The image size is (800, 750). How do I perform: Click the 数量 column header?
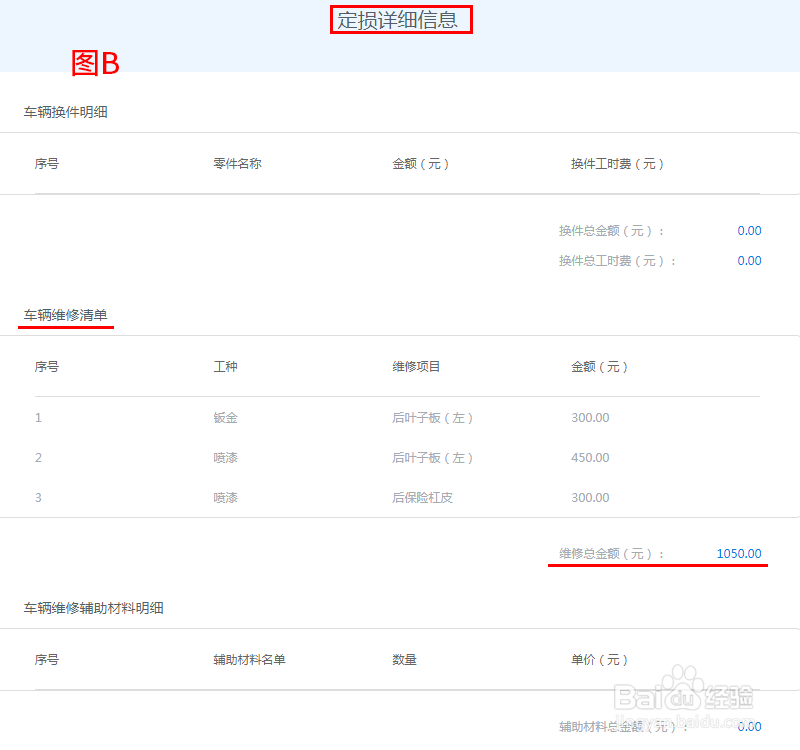point(404,660)
